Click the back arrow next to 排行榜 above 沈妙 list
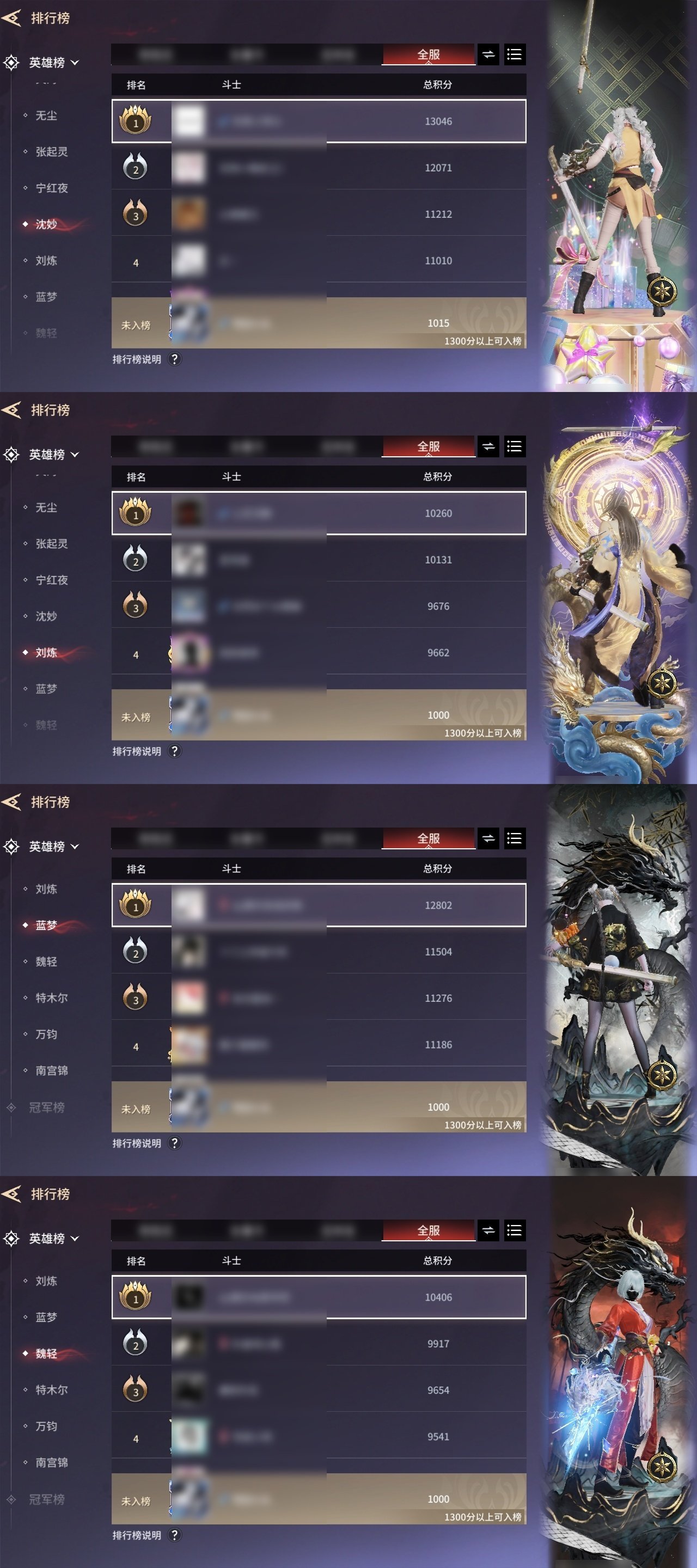Image resolution: width=697 pixels, height=1568 pixels. (11, 19)
